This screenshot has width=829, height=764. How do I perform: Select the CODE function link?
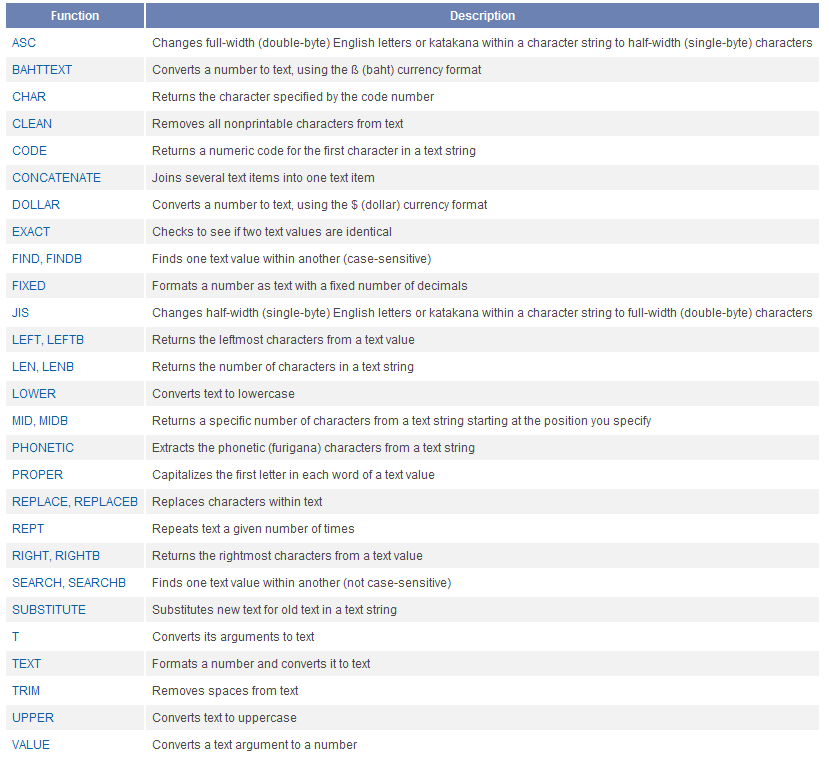[x=30, y=151]
